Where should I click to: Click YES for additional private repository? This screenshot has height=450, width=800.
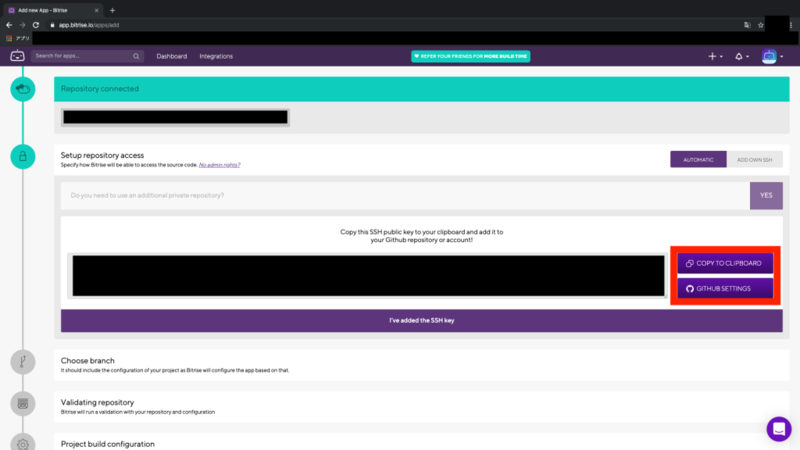766,195
